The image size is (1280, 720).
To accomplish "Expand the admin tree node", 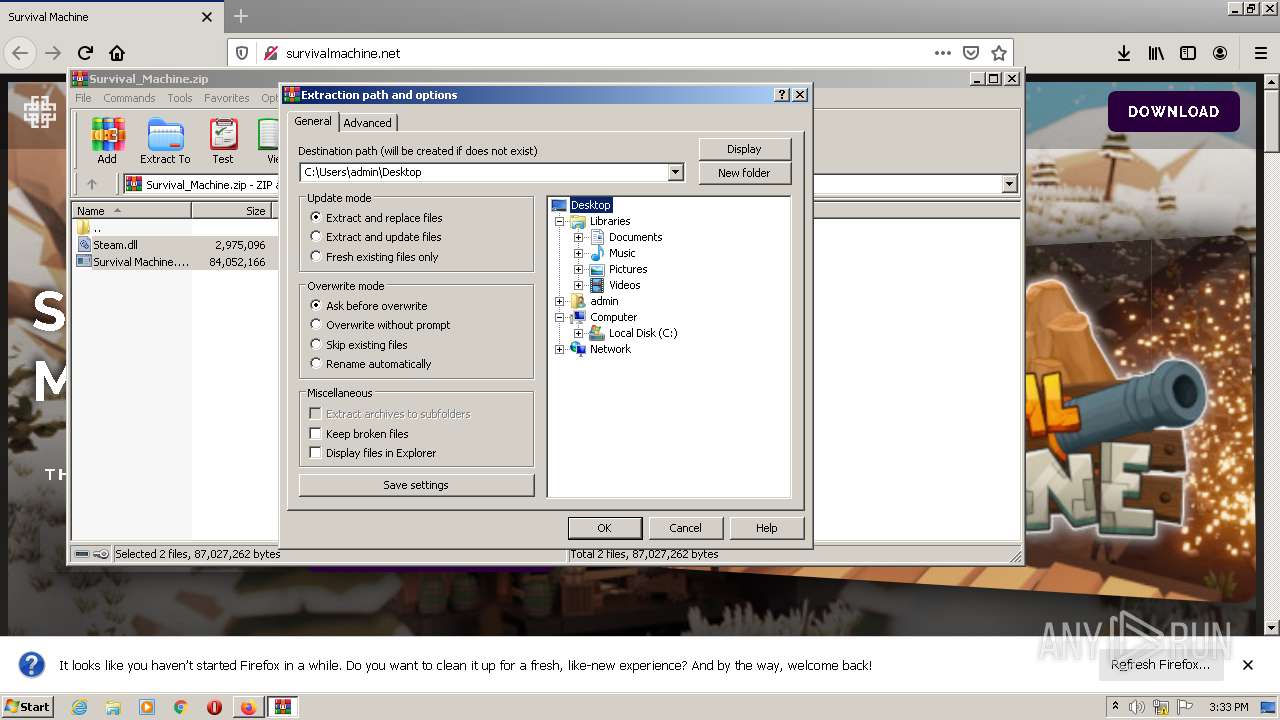I will pyautogui.click(x=560, y=301).
